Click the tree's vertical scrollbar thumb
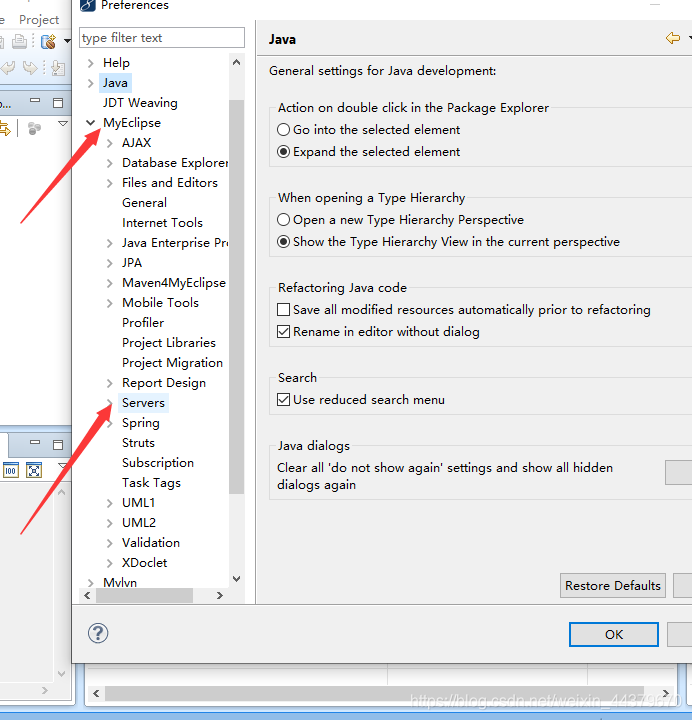Screen dimensions: 692x720 coord(236,297)
